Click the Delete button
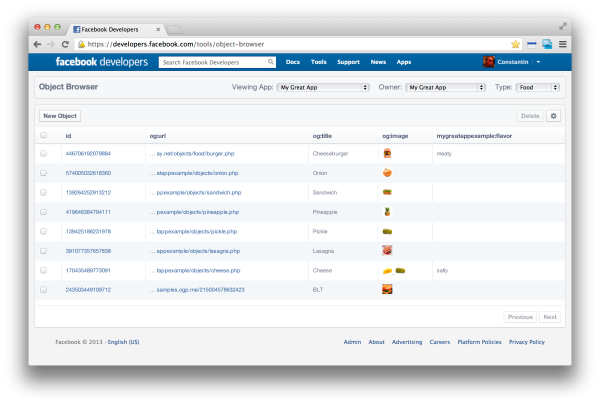Viewport: 600px width, 401px height. click(530, 116)
